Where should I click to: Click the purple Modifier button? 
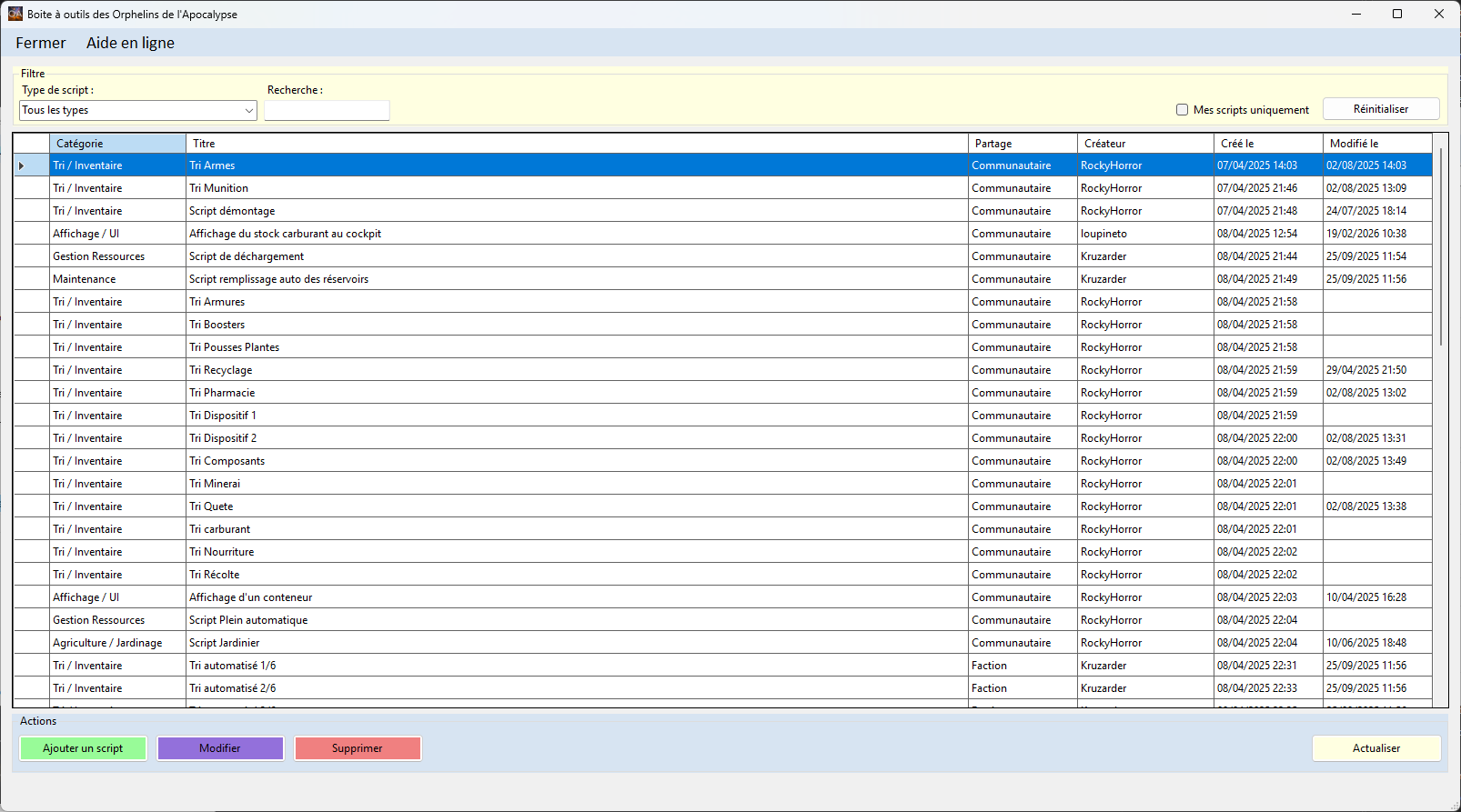pyautogui.click(x=220, y=748)
